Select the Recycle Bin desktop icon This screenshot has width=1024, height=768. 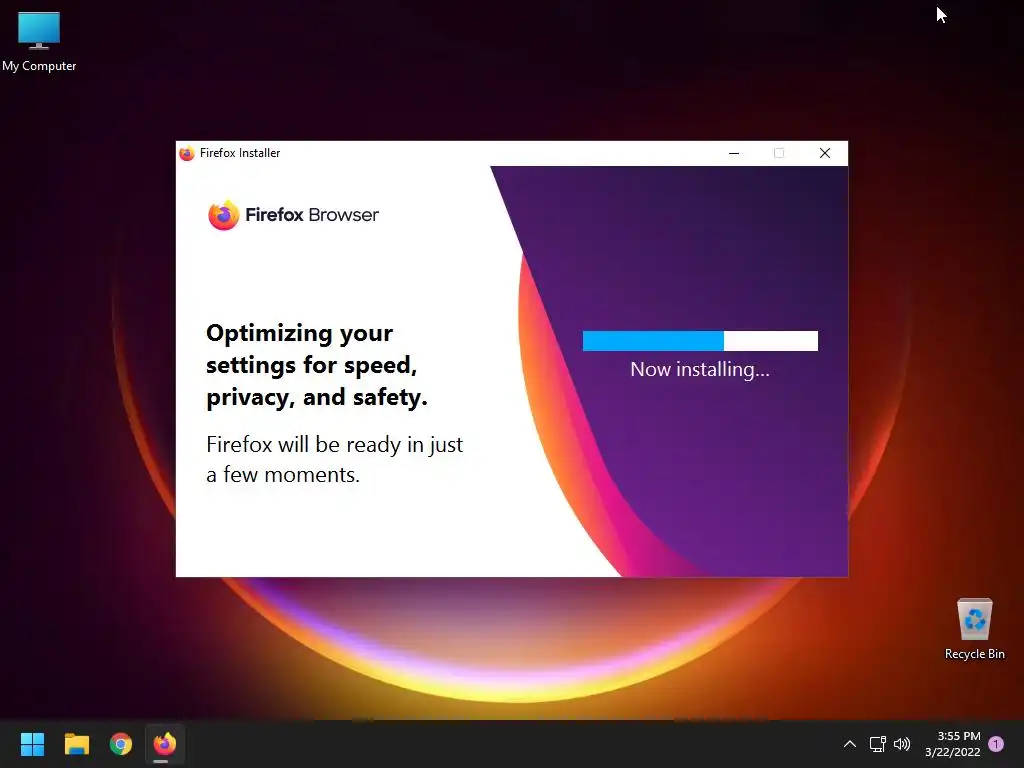[974, 629]
